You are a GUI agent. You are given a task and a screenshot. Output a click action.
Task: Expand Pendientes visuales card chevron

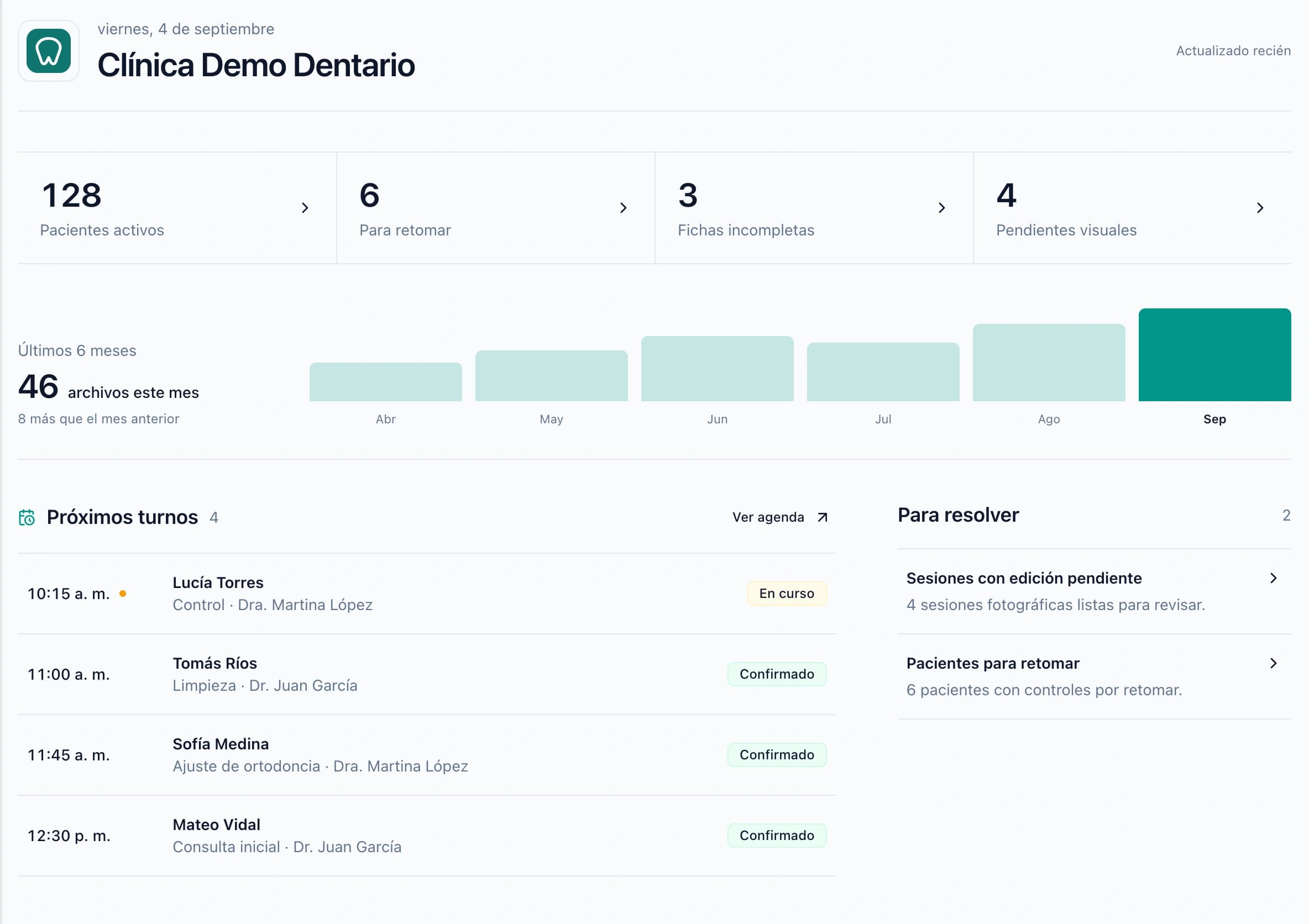(x=1260, y=207)
